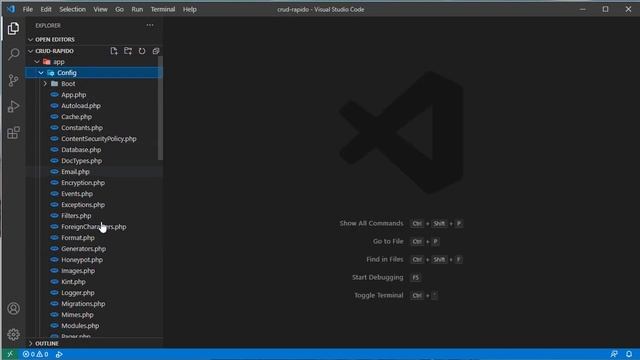This screenshot has height=360, width=640.
Task: Click the VS Code logo in title bar
Action: click(11, 9)
